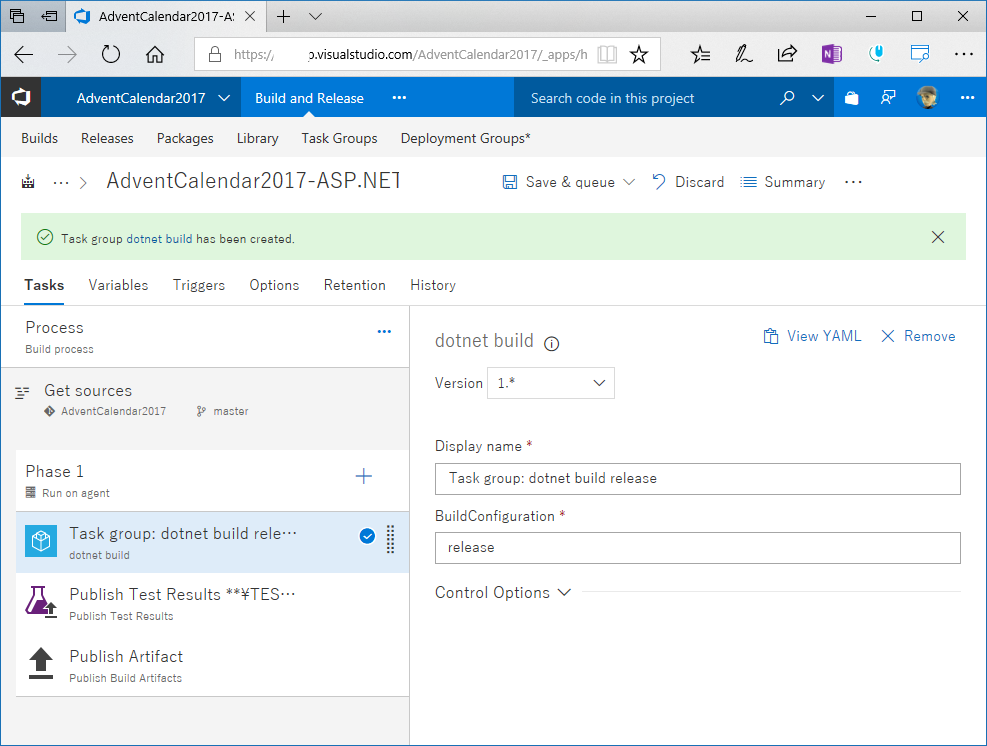Click the info icon beside dotnet build

pos(551,343)
